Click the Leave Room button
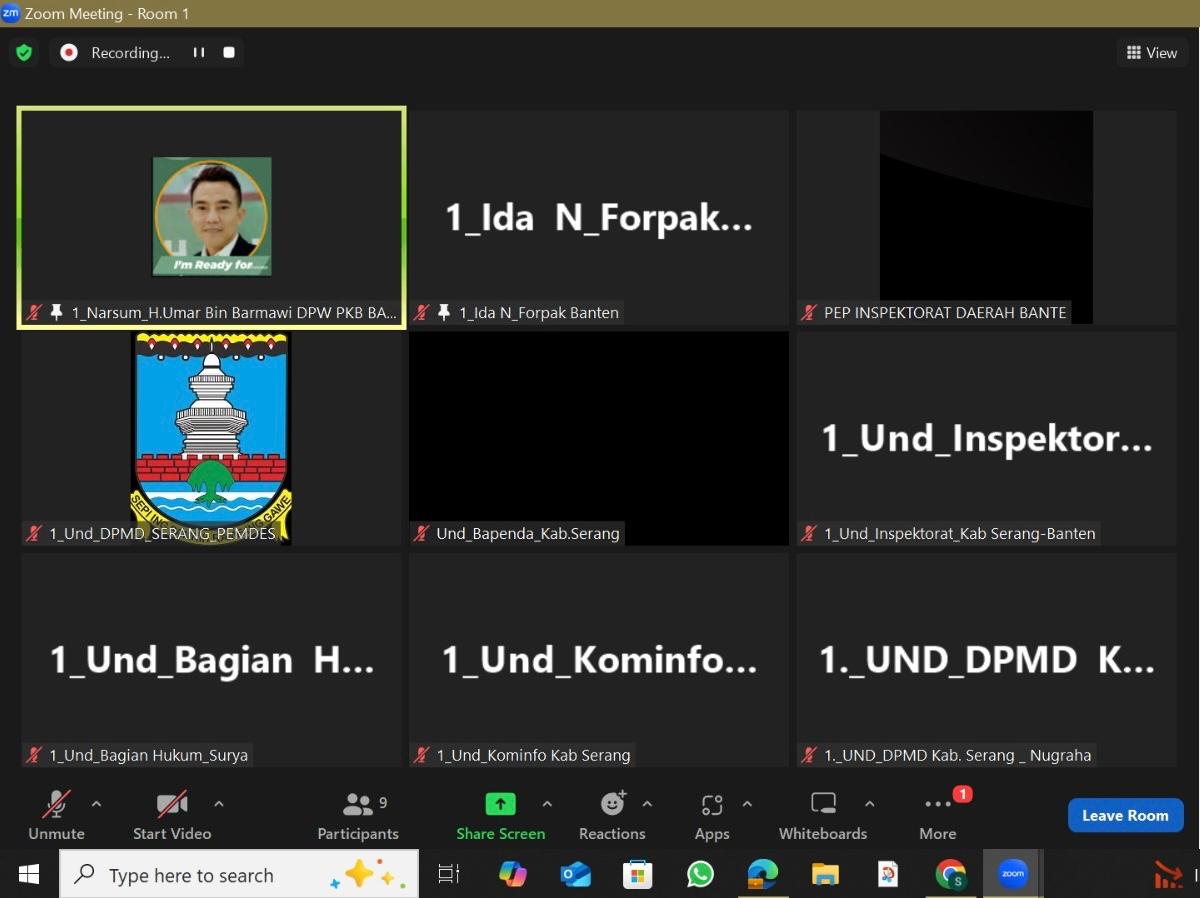Image resolution: width=1200 pixels, height=898 pixels. click(x=1125, y=815)
